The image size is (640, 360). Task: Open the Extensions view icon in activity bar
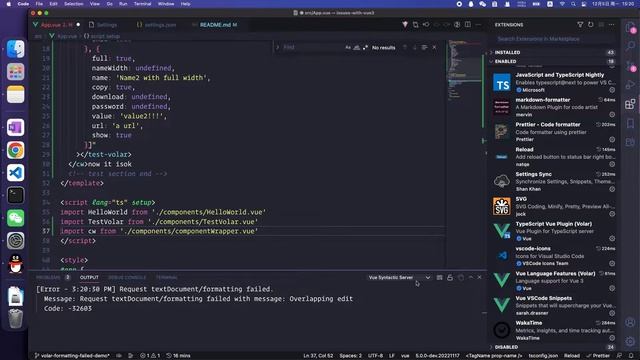pos(631,104)
